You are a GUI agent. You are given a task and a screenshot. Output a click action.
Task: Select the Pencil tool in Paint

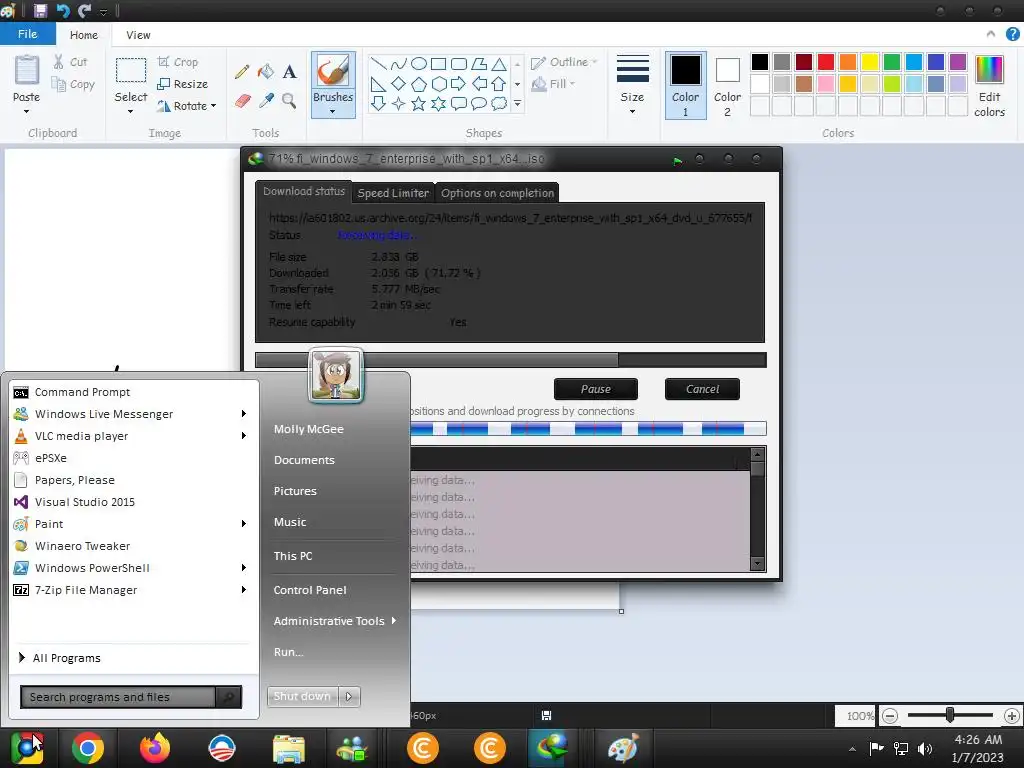point(242,71)
